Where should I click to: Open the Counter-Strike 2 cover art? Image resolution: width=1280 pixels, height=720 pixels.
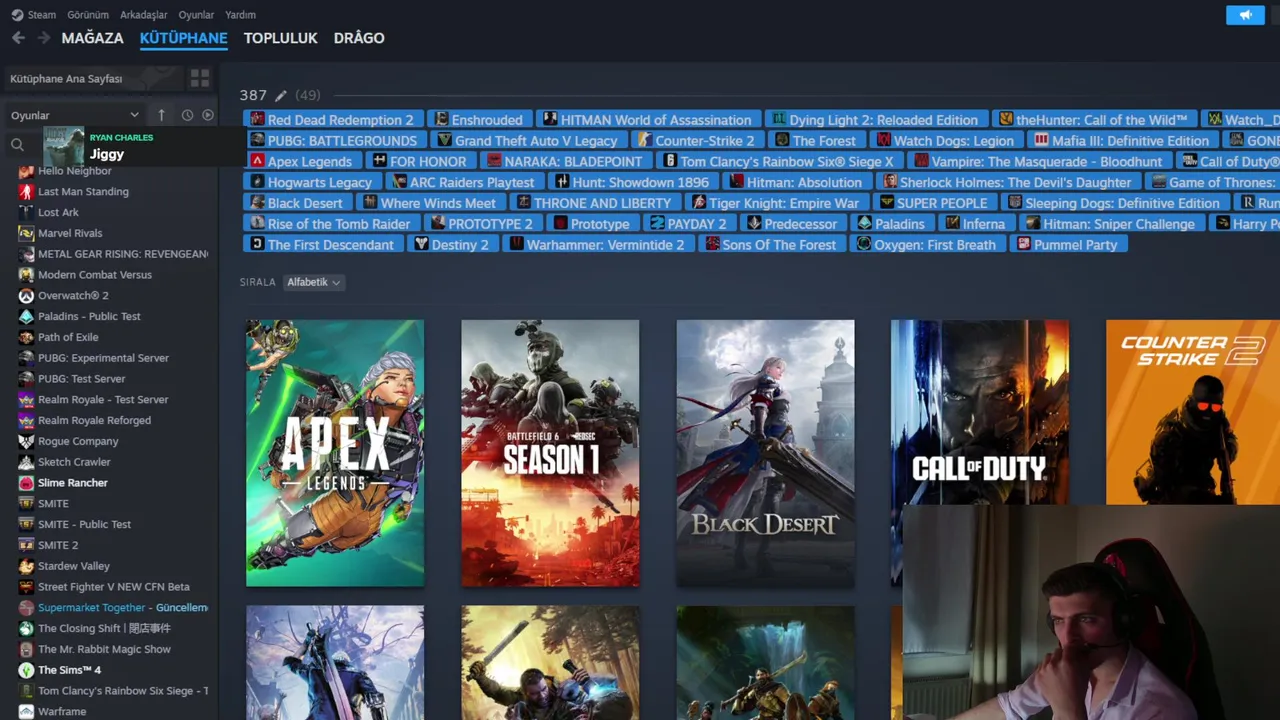pyautogui.click(x=1193, y=412)
